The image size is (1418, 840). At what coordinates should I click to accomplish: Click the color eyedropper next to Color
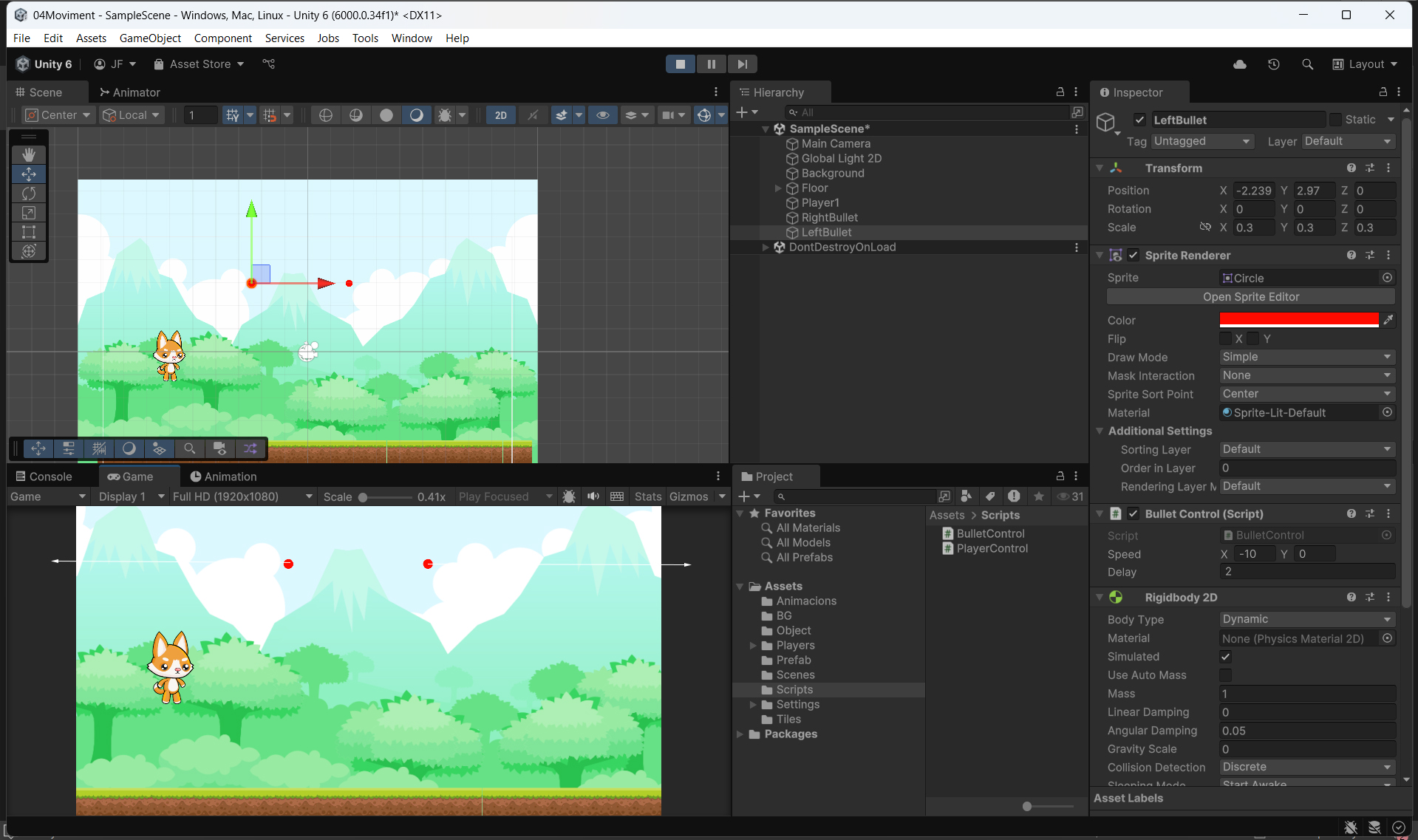point(1388,320)
